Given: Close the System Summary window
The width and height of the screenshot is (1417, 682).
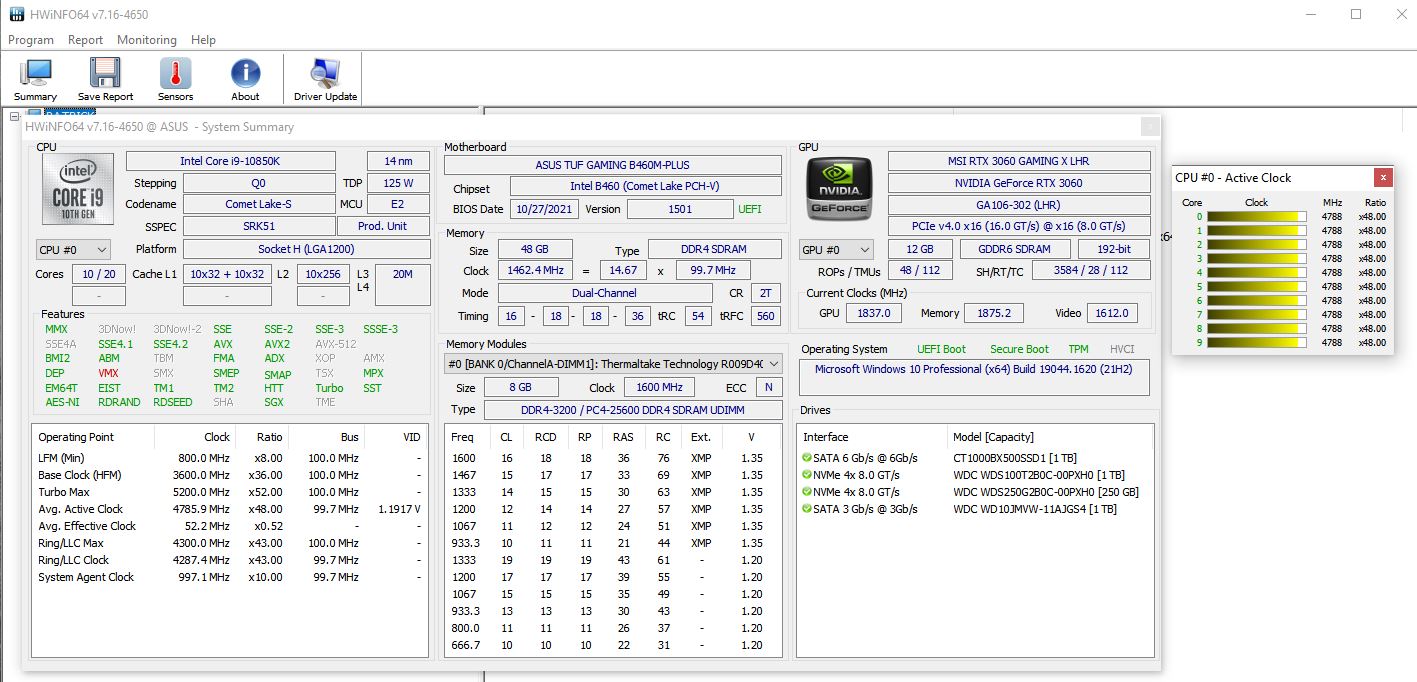Looking at the screenshot, I should tap(1151, 126).
